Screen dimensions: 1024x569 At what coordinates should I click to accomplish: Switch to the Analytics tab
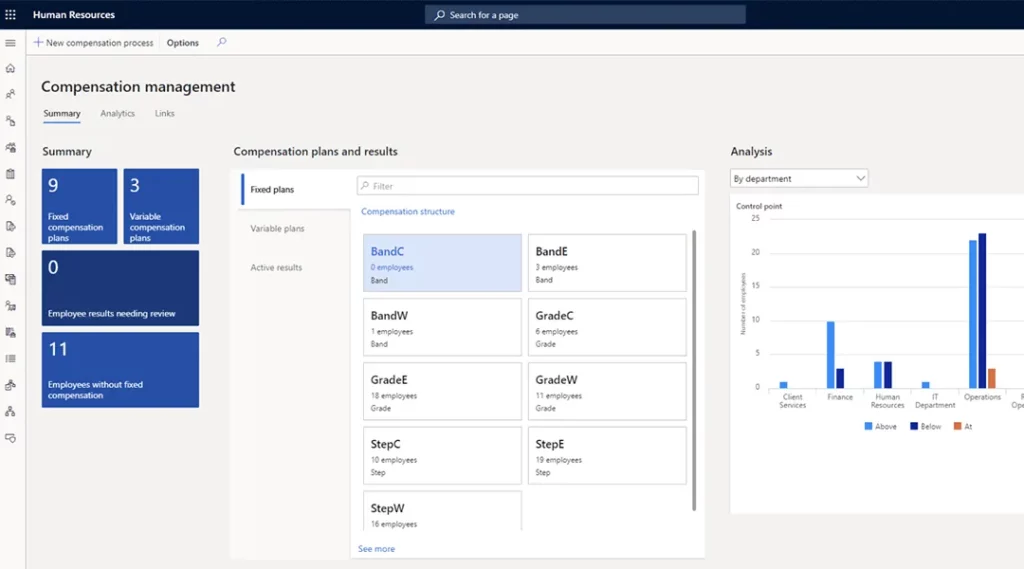[118, 114]
